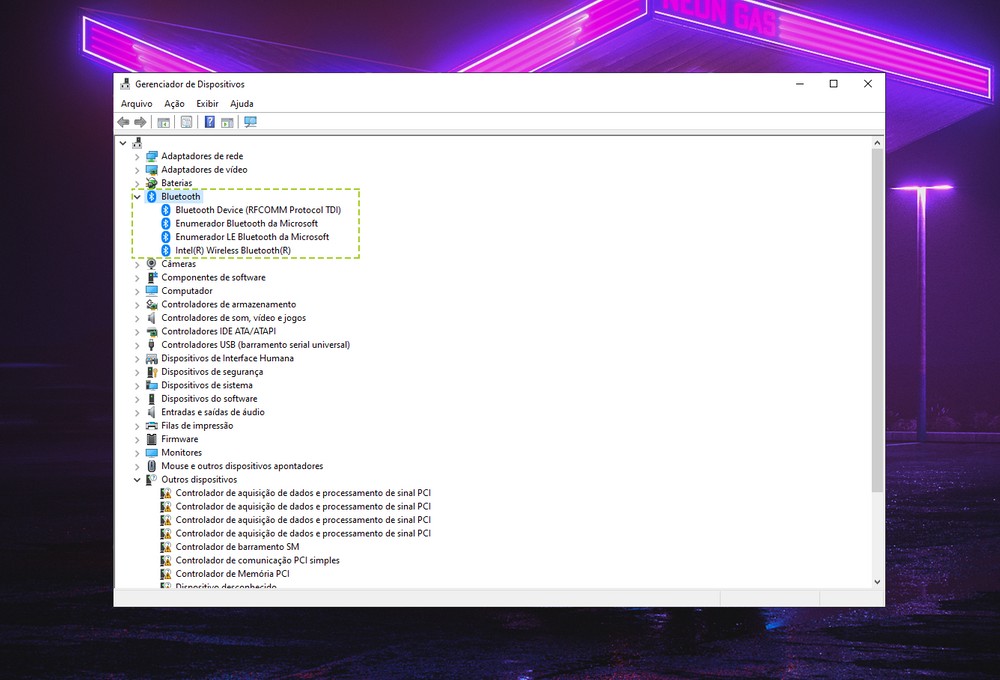Open the Exibir menu

pos(207,104)
